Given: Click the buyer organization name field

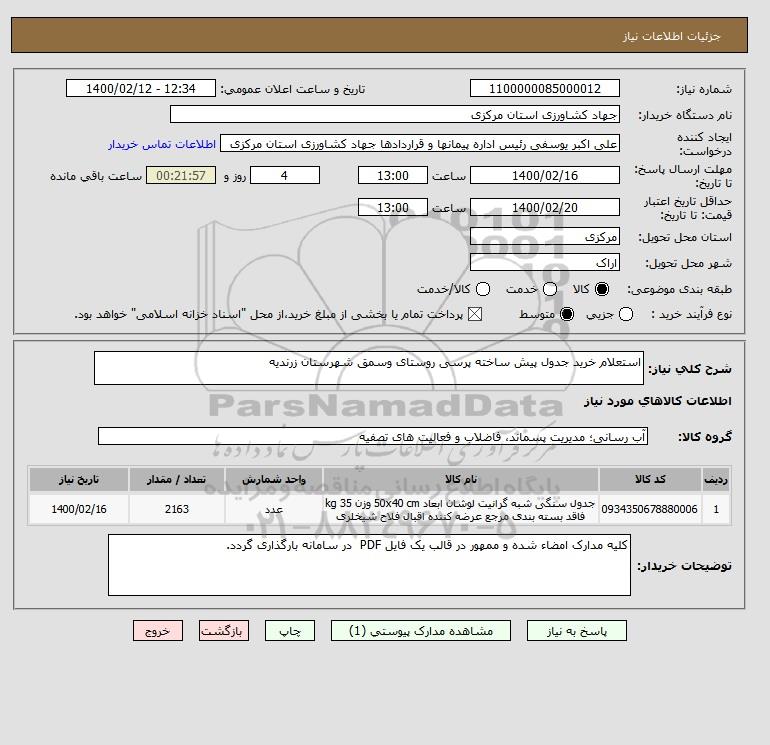Looking at the screenshot, I should tap(395, 114).
